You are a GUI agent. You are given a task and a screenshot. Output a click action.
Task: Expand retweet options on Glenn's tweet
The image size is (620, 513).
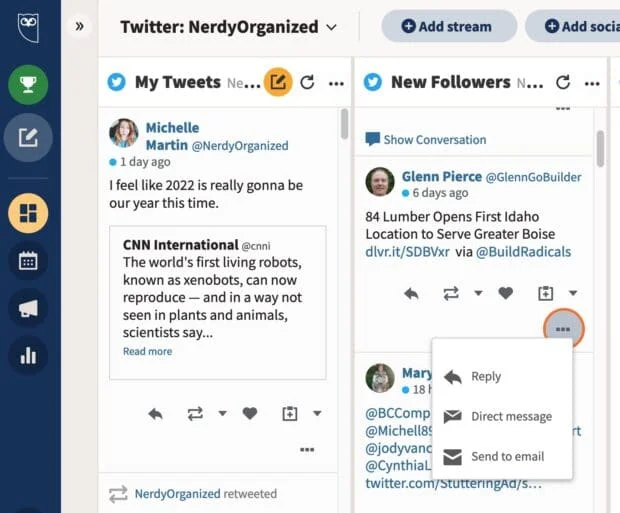coord(478,293)
